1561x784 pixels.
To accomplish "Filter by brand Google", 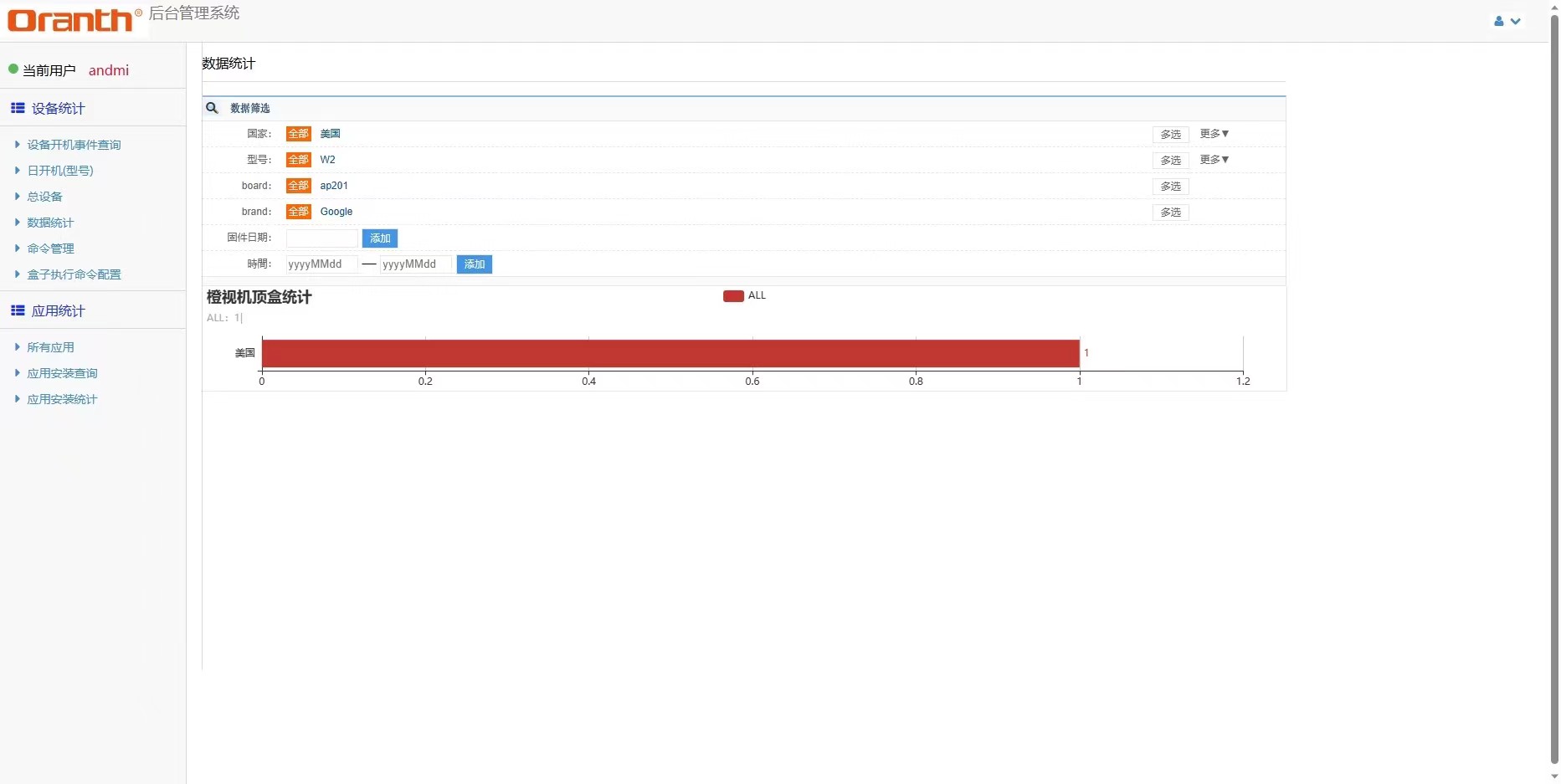I will [x=336, y=212].
